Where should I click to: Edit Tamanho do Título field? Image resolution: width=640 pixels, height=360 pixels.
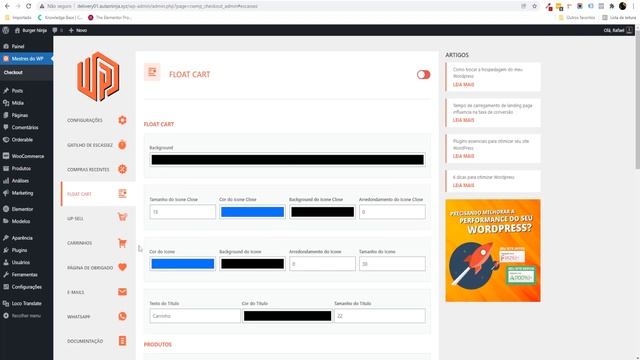tap(380, 316)
